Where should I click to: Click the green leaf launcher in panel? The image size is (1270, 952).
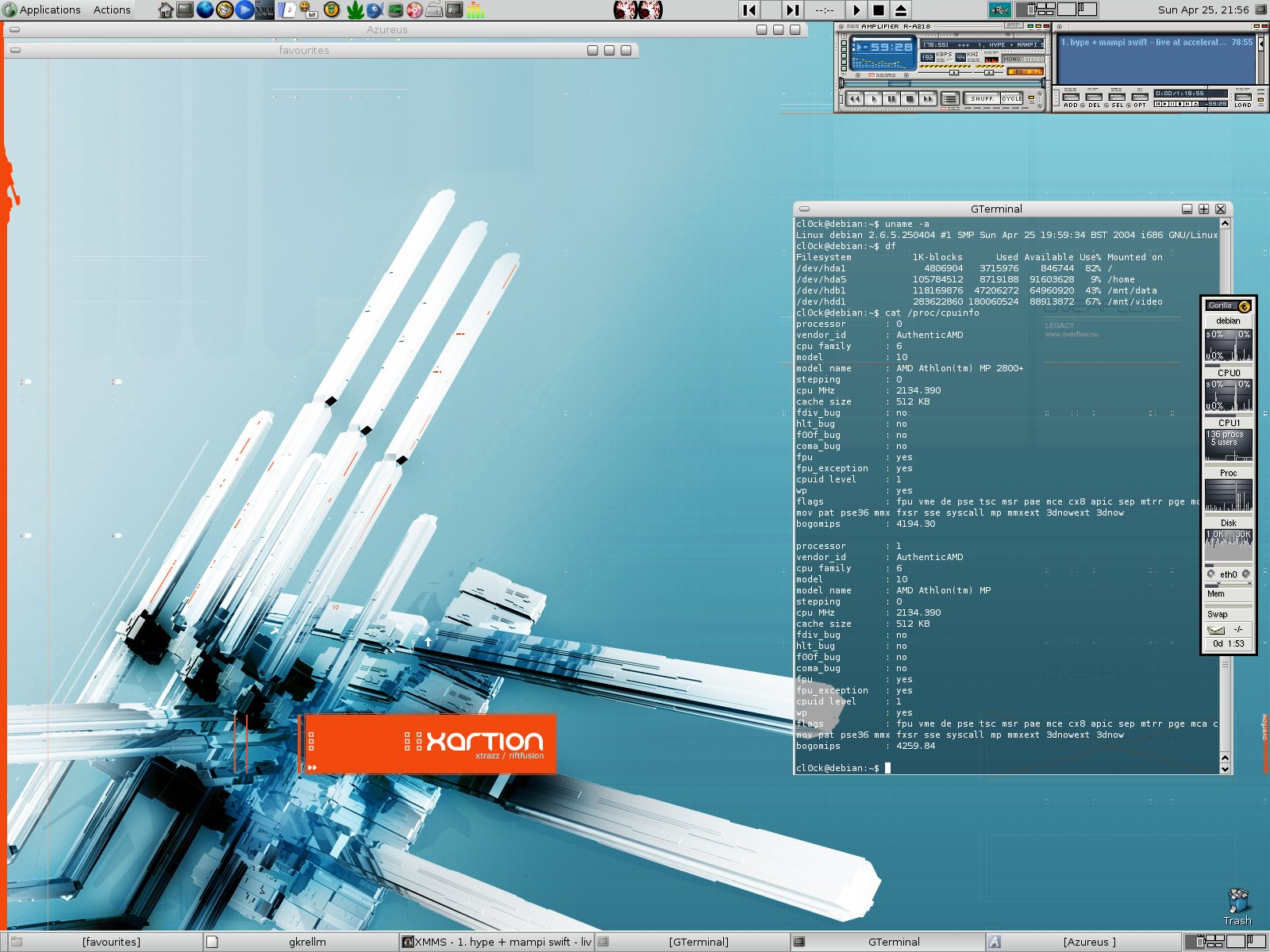point(355,10)
